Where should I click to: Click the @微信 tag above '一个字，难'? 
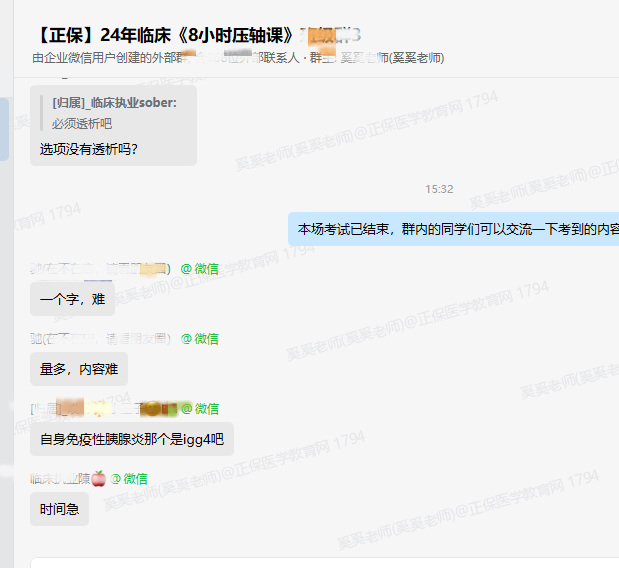click(199, 269)
